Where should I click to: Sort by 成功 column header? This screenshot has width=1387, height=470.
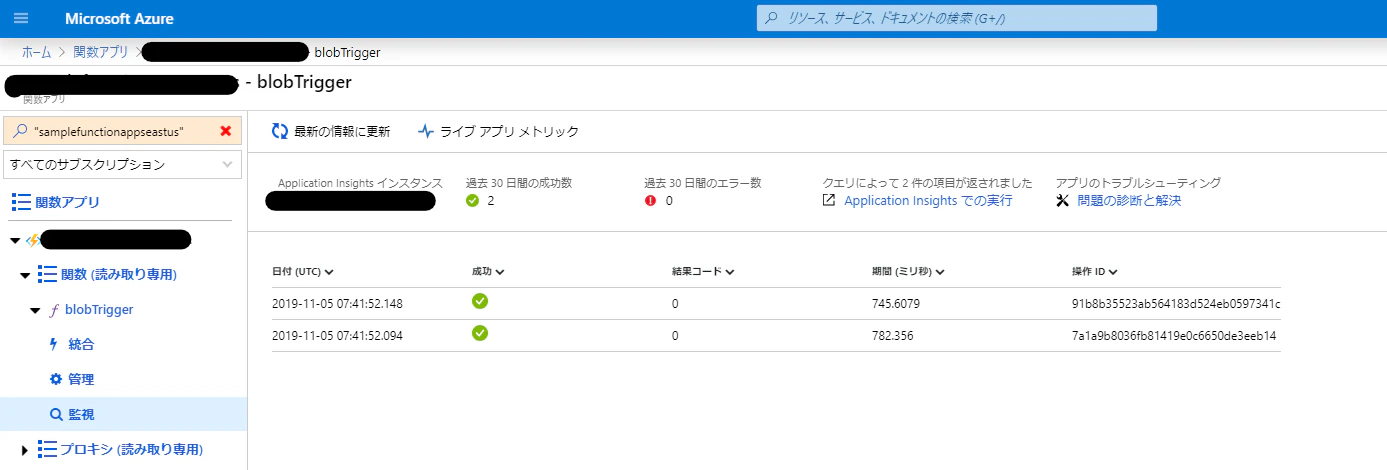[488, 271]
